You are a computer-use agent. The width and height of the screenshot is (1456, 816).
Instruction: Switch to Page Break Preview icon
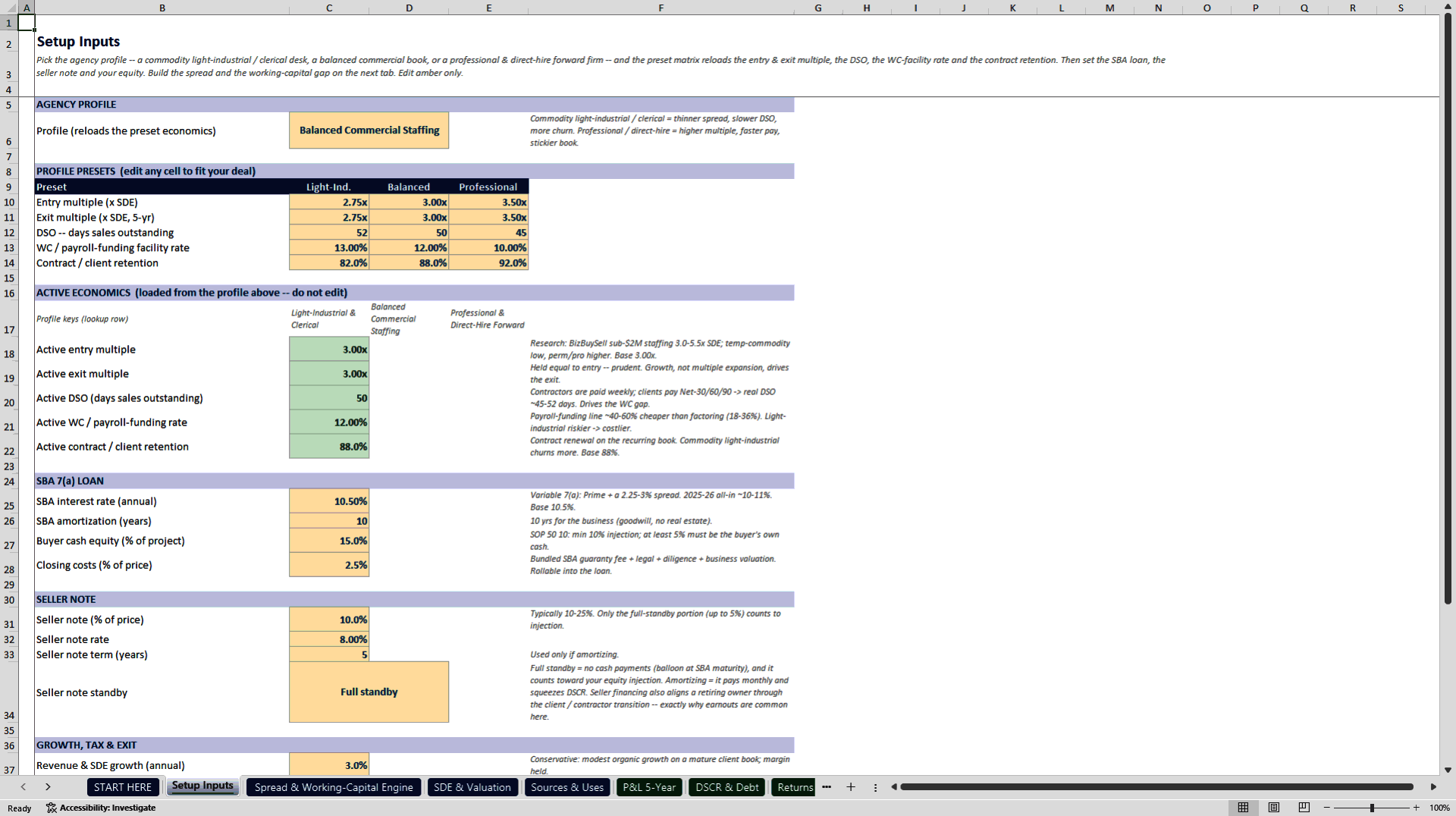coord(1304,808)
